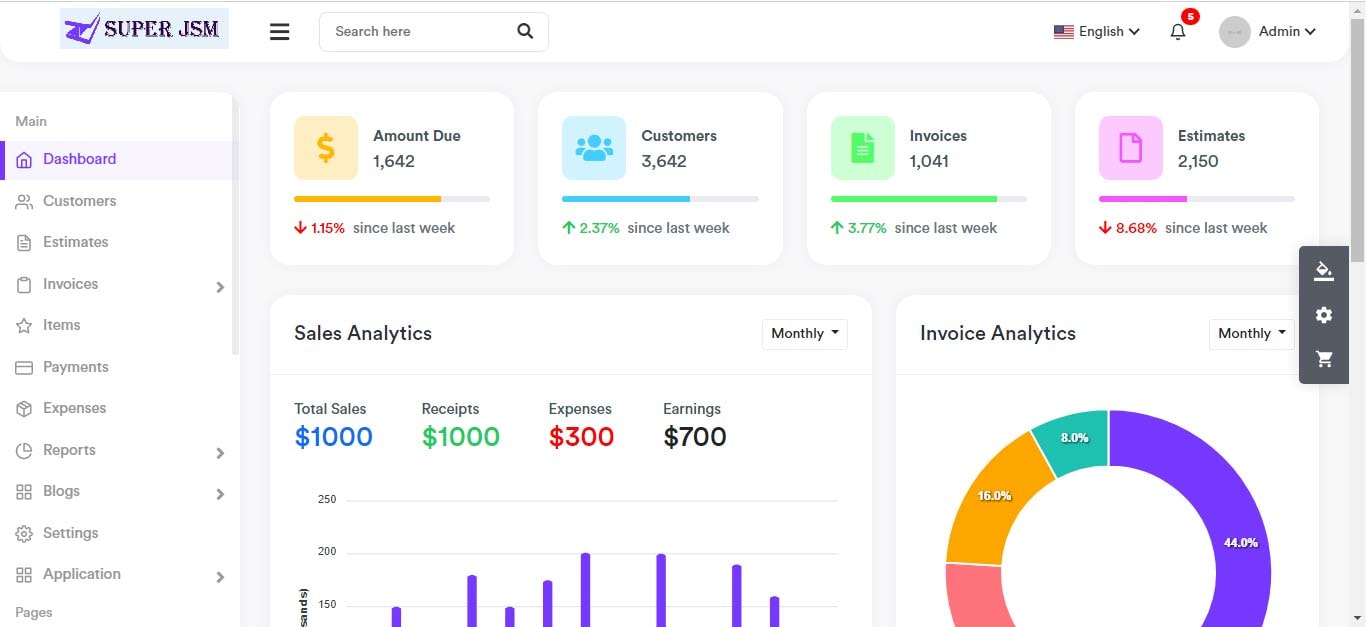The image size is (1366, 627).
Task: Open the color fill theme tool
Action: 1324,272
